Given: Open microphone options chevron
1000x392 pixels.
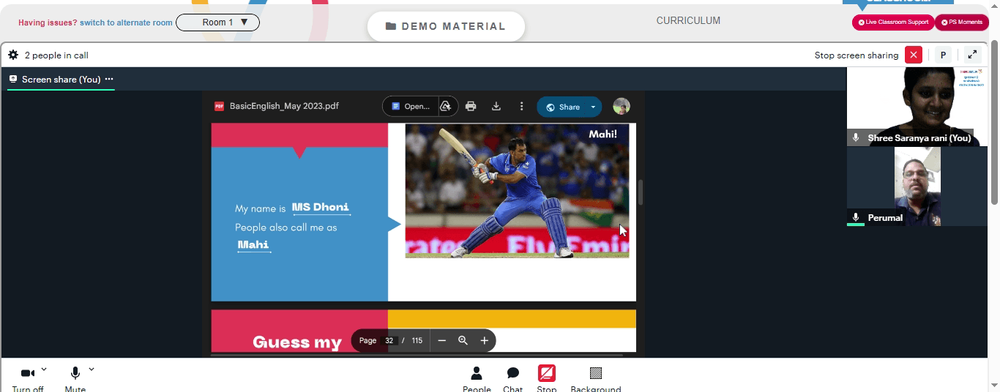Looking at the screenshot, I should tap(91, 369).
